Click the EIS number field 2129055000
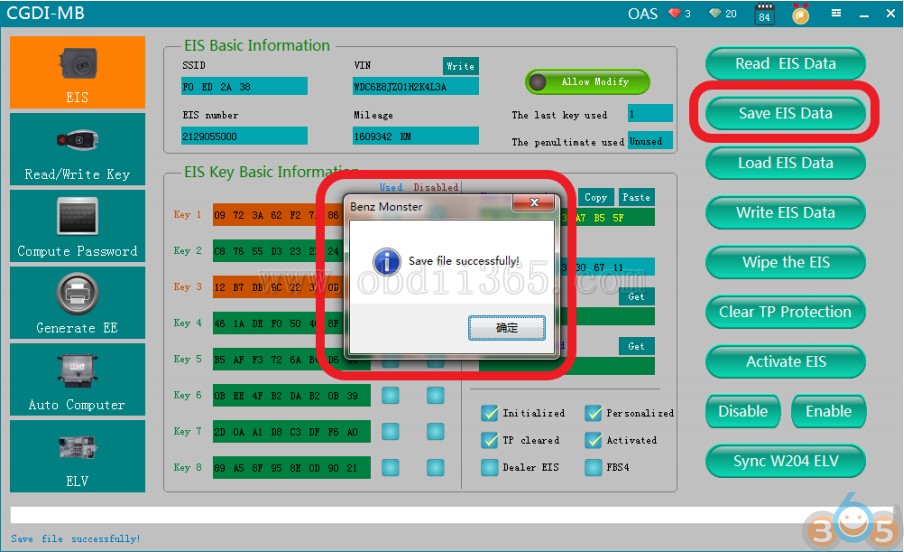The image size is (904, 552). tap(244, 136)
